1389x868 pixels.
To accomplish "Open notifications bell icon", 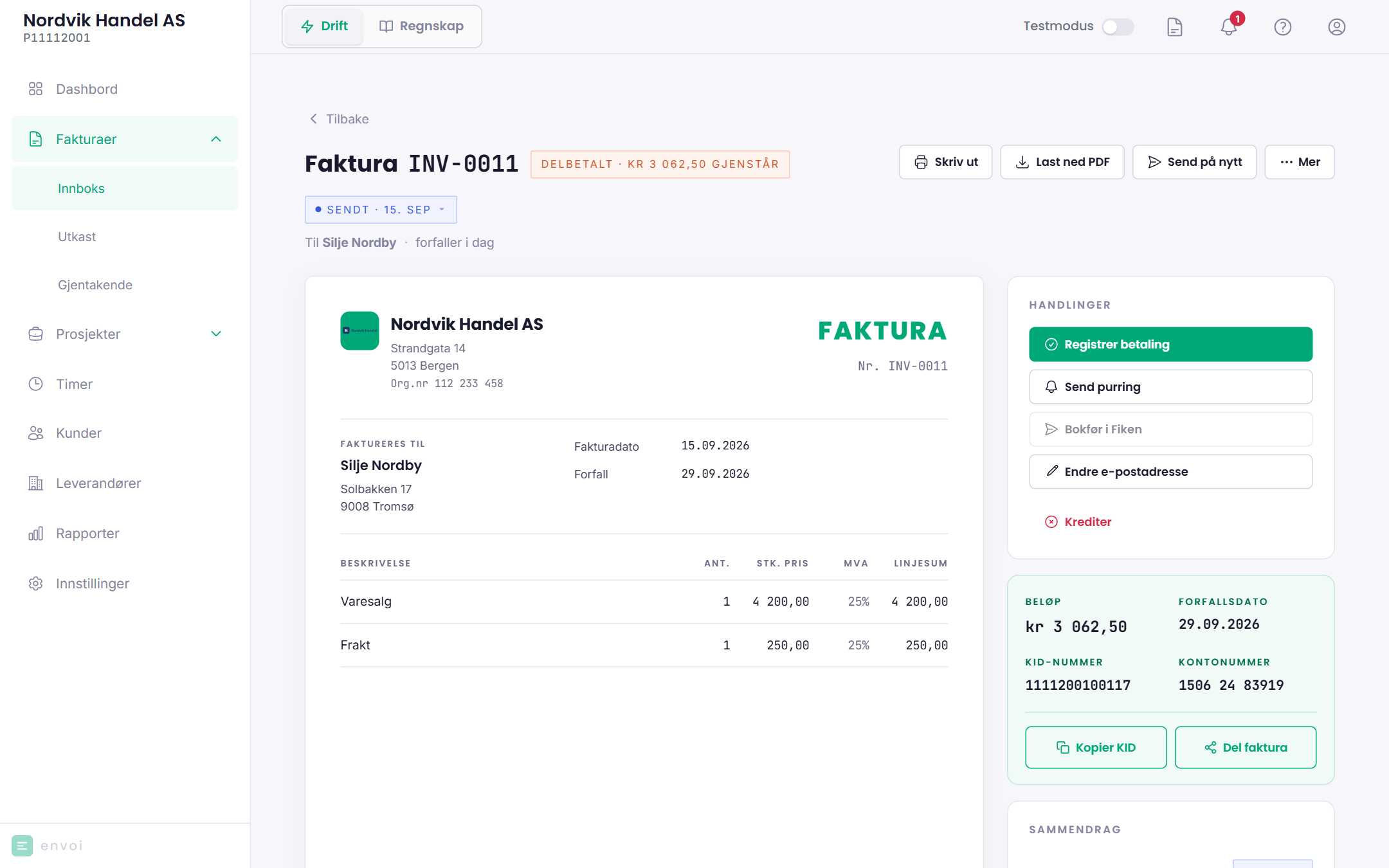I will click(1228, 26).
